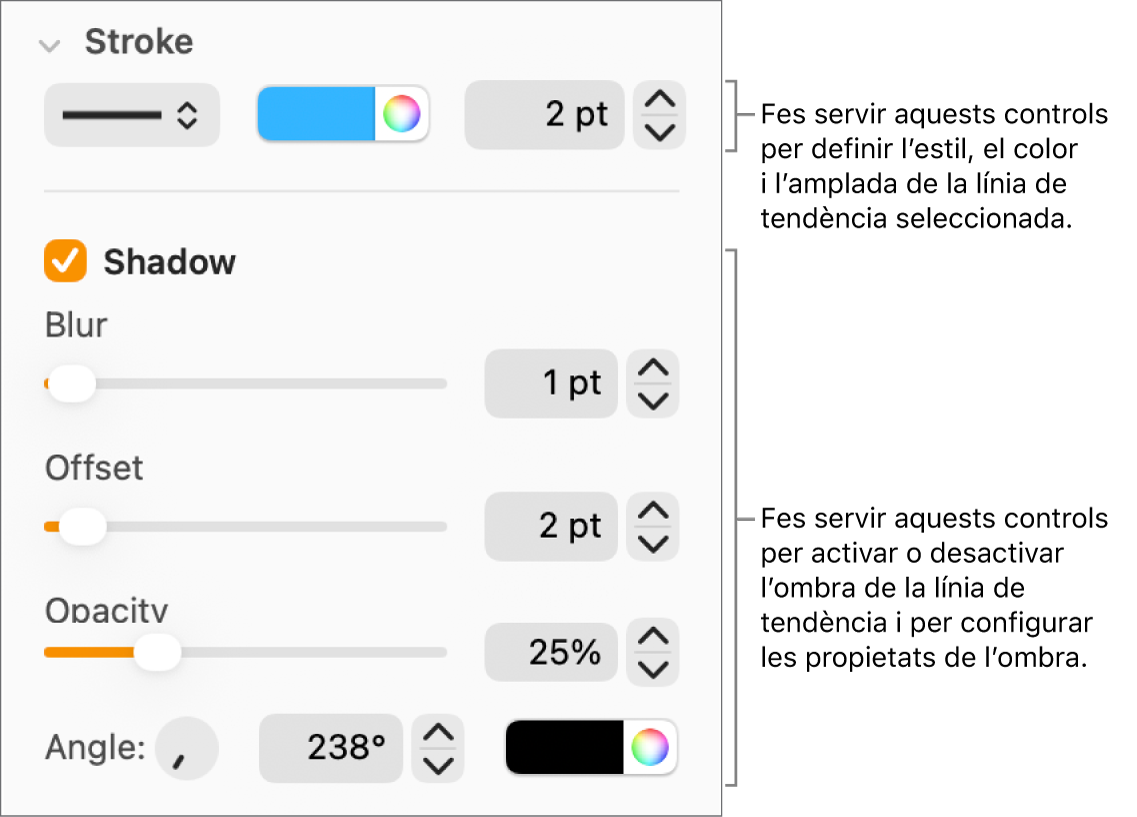Click the Opacity 25% value field

tap(551, 653)
